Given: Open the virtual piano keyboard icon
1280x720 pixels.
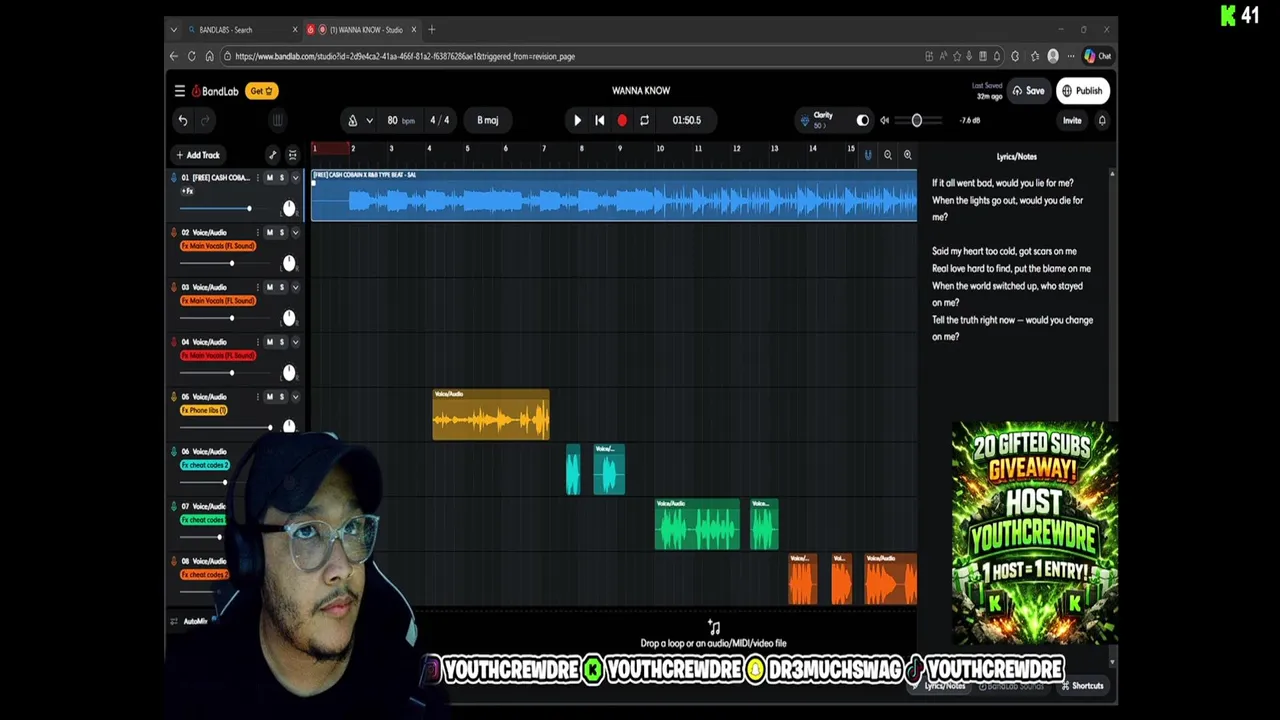Looking at the screenshot, I should pyautogui.click(x=277, y=120).
